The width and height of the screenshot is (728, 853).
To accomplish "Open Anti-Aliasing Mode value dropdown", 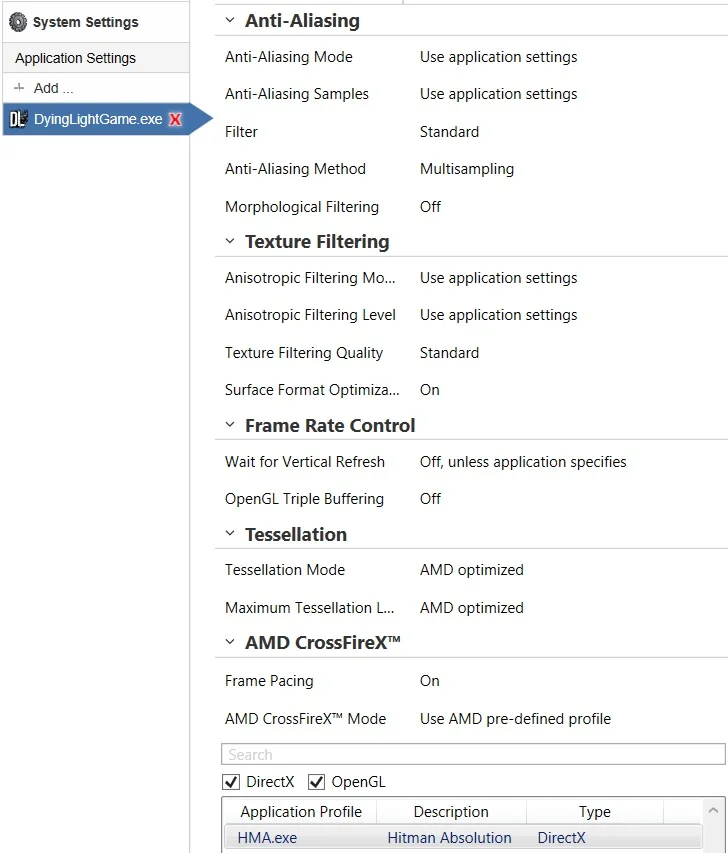I will 498,57.
